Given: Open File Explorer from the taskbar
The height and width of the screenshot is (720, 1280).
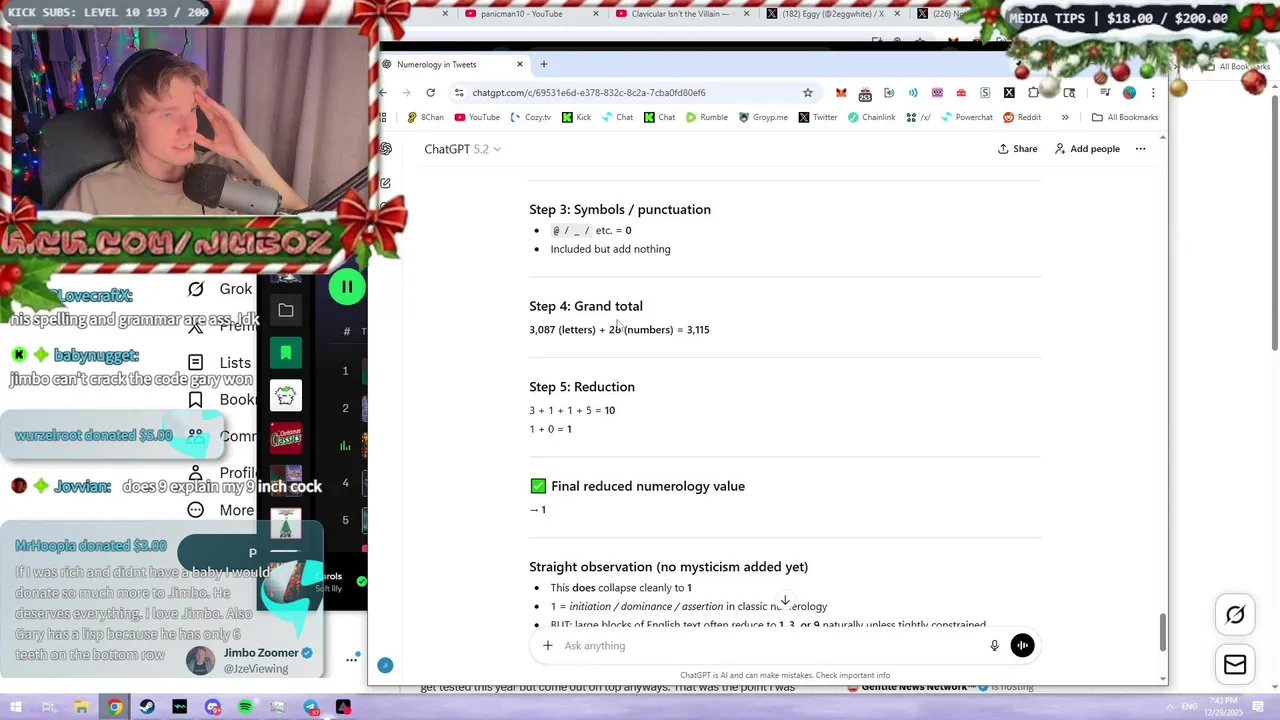Looking at the screenshot, I should click(x=82, y=707).
